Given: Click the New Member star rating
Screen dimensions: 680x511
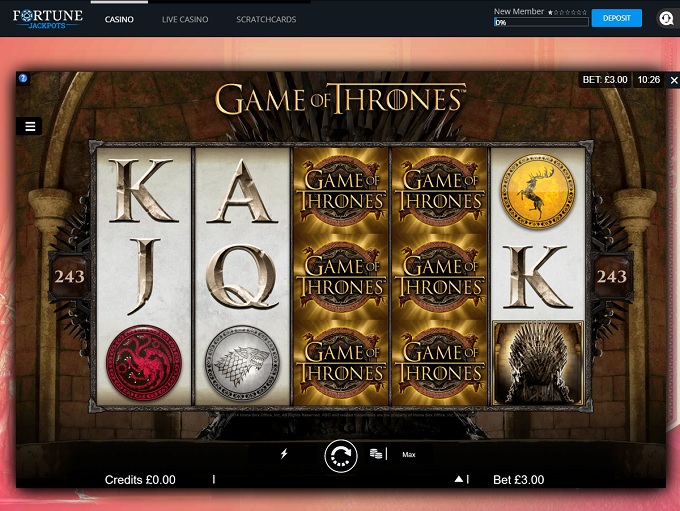Looking at the screenshot, I should point(567,12).
